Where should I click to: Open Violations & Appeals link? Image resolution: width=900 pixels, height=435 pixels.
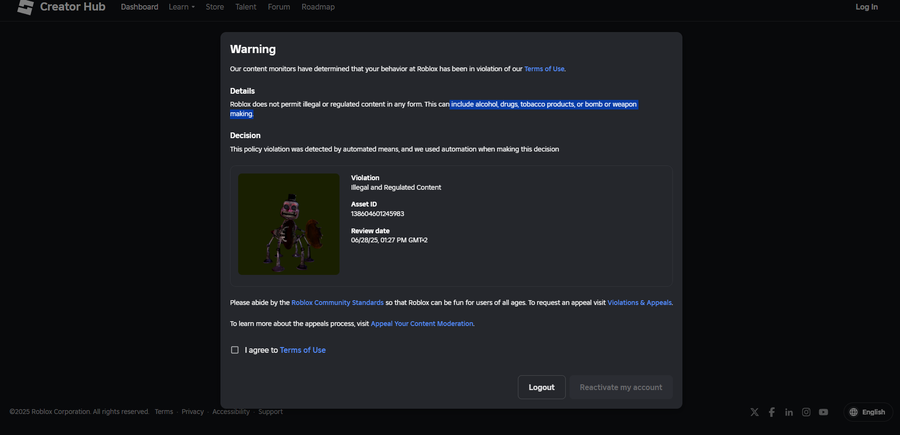pyautogui.click(x=639, y=302)
